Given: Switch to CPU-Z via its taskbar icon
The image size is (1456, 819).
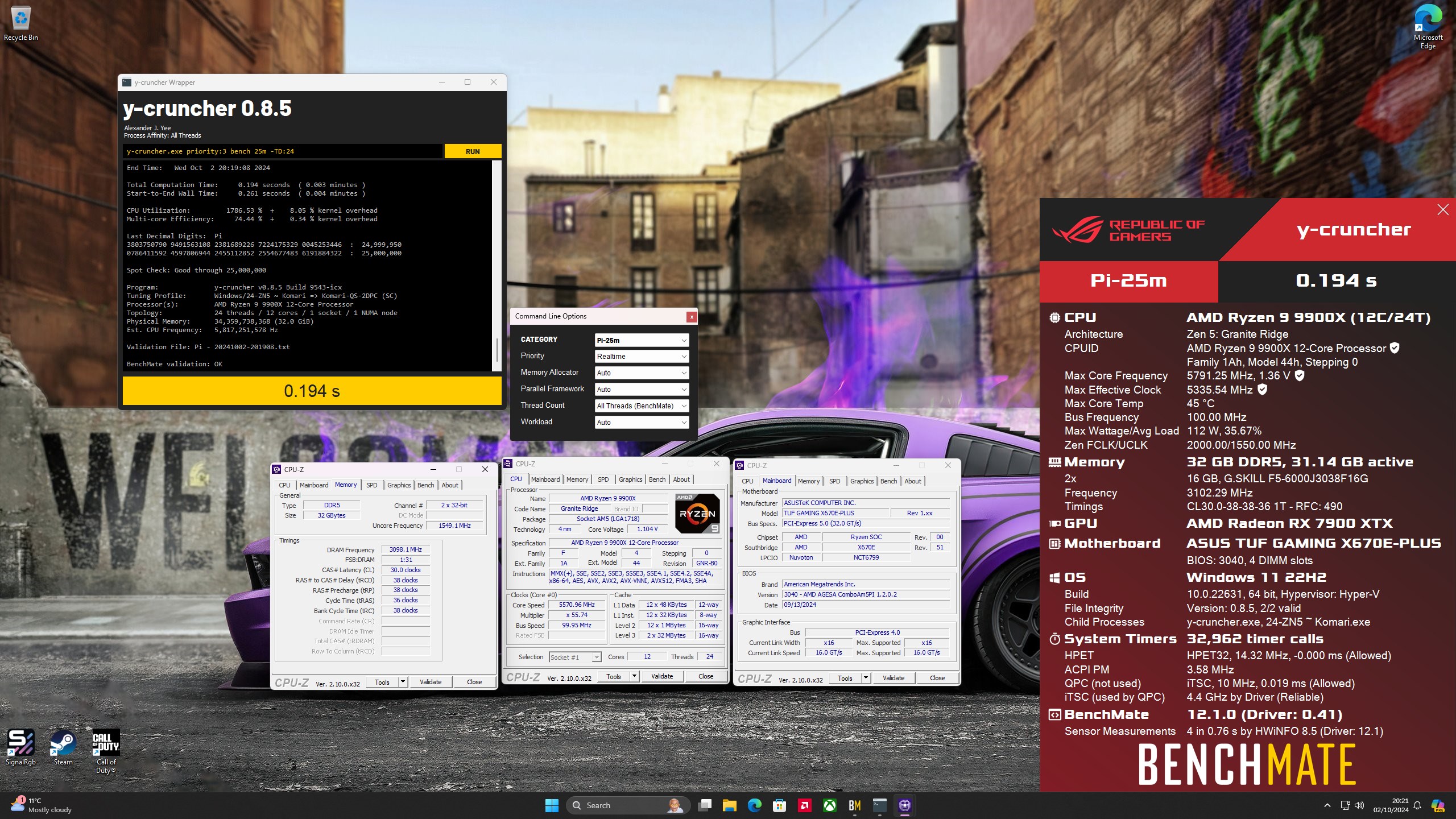Looking at the screenshot, I should 905,805.
